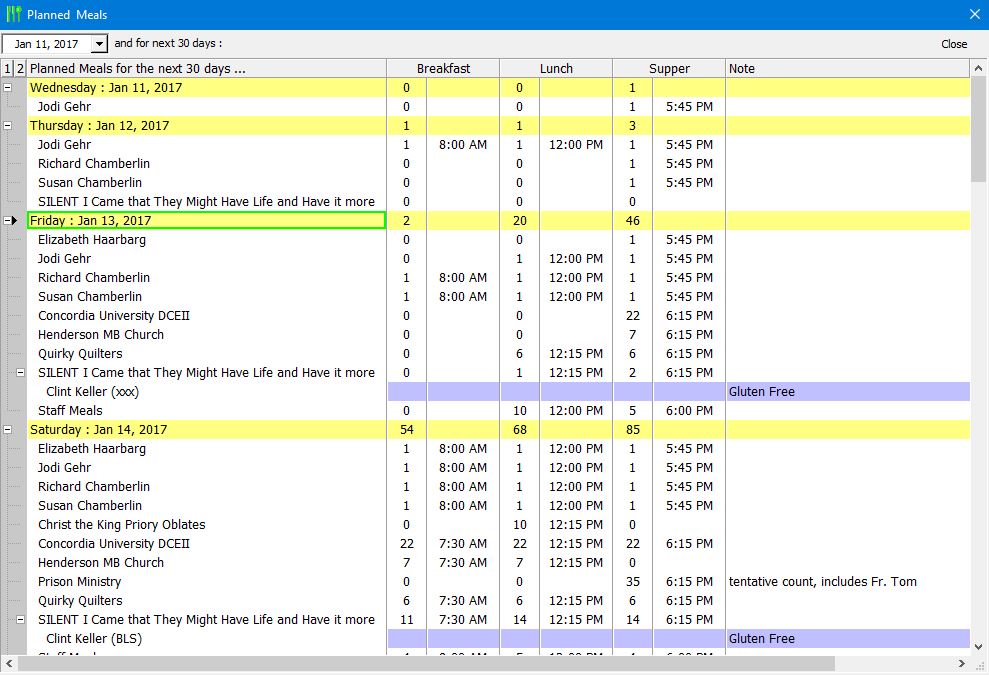The height and width of the screenshot is (675, 989).
Task: Collapse Thursday Jan 12, 2017 group
Action: coord(8,126)
